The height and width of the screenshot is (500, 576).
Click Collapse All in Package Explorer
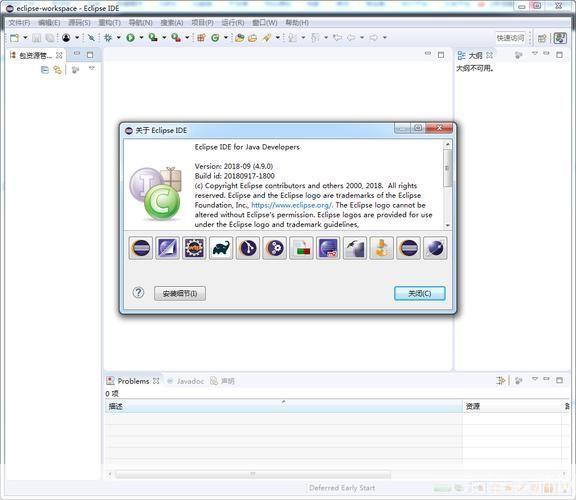click(45, 69)
